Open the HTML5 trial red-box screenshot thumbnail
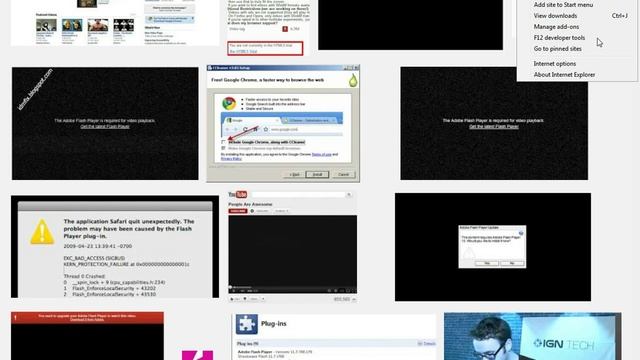The height and width of the screenshot is (360, 640). [268, 27]
